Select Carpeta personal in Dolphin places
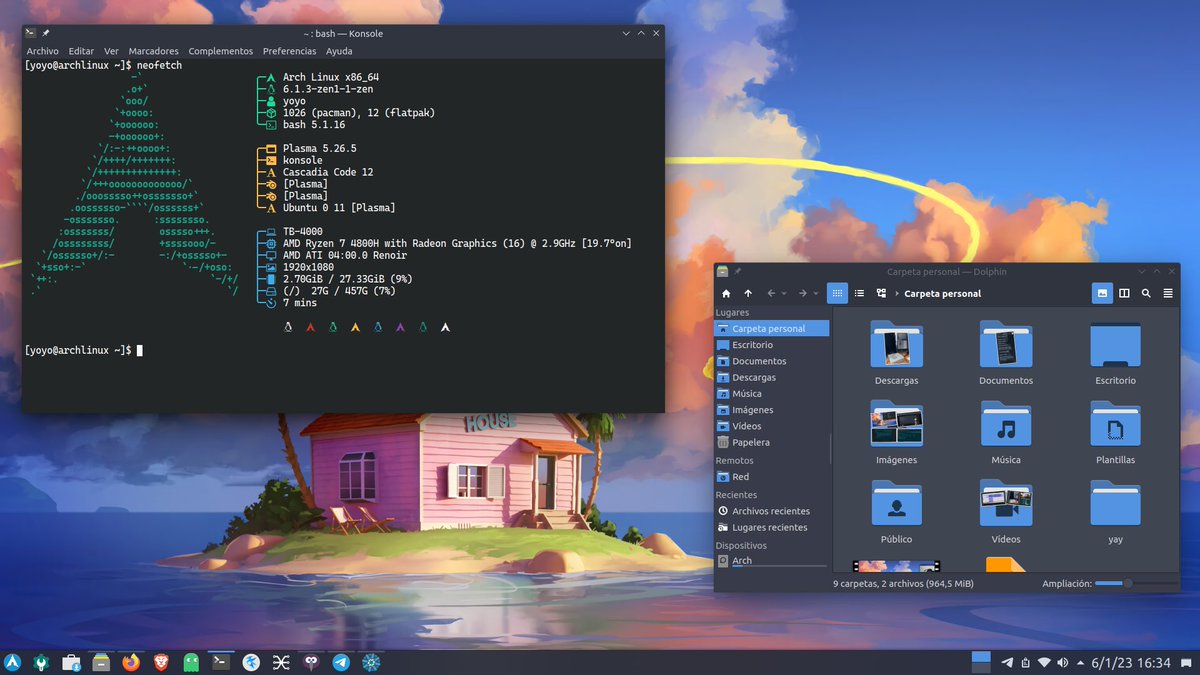The height and width of the screenshot is (675, 1200). coord(772,328)
